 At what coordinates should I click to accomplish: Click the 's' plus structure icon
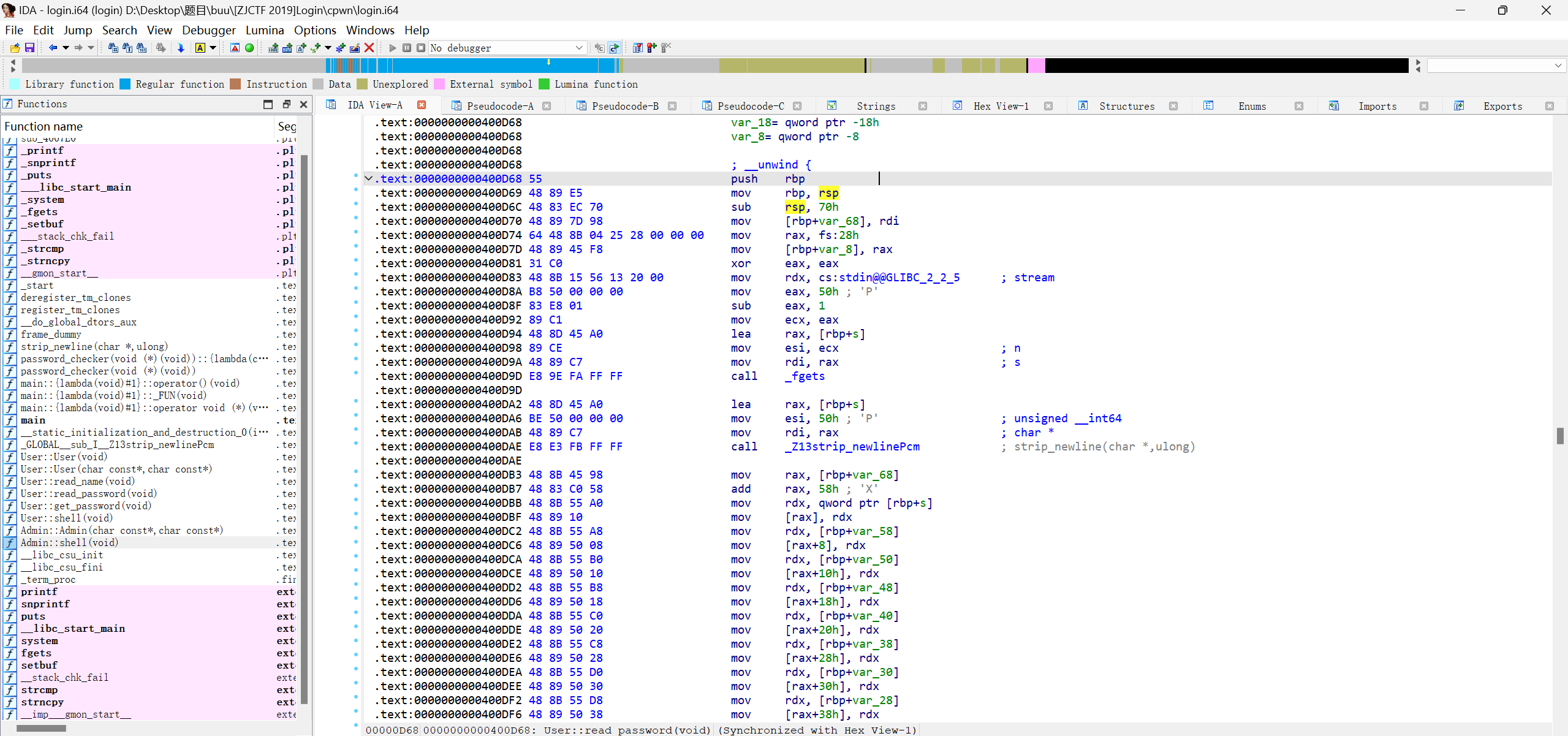(316, 48)
